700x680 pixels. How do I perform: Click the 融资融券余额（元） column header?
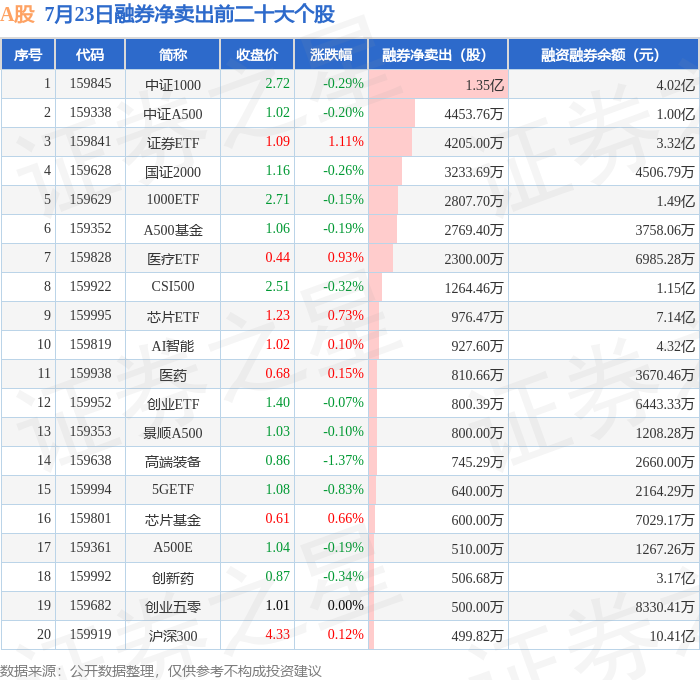click(x=603, y=54)
